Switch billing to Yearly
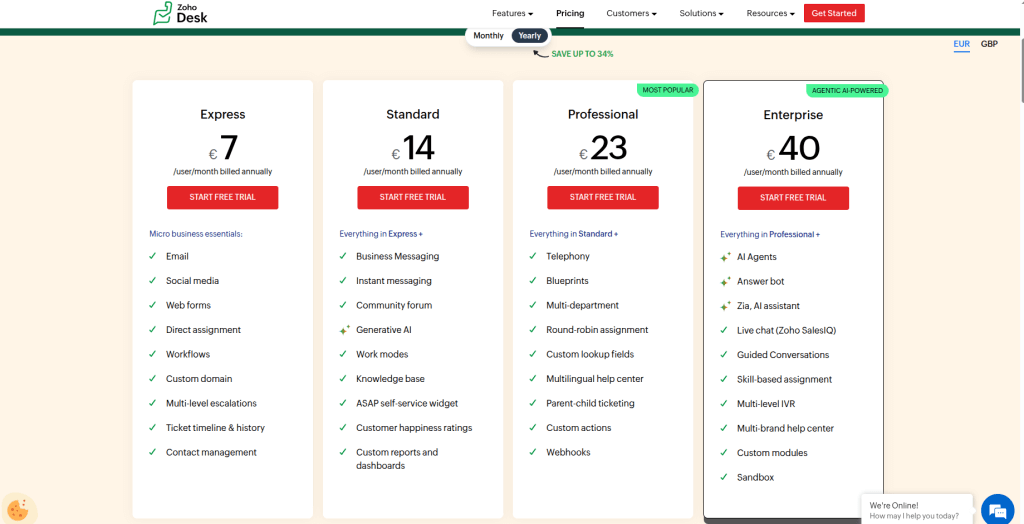Screen dimensions: 1024x524 tap(530, 36)
